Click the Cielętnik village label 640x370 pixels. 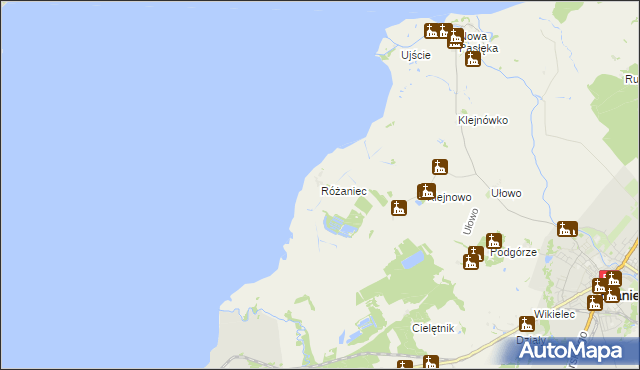click(x=433, y=328)
